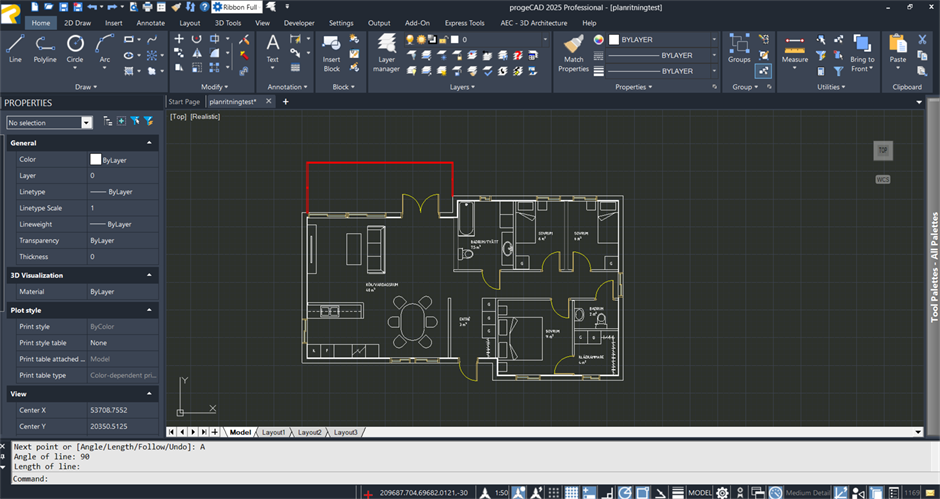Open the Annotate ribbon tab

[150, 22]
